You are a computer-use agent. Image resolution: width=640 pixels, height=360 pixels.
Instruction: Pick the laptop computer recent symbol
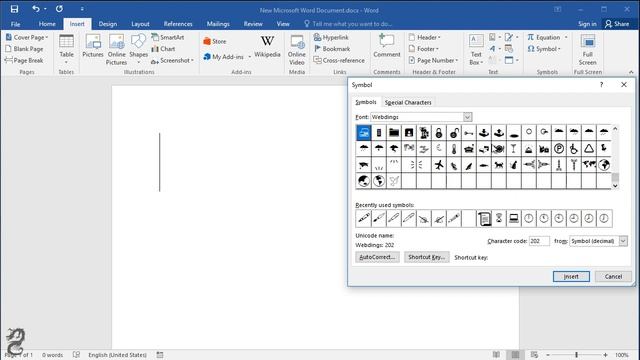[x=514, y=218]
